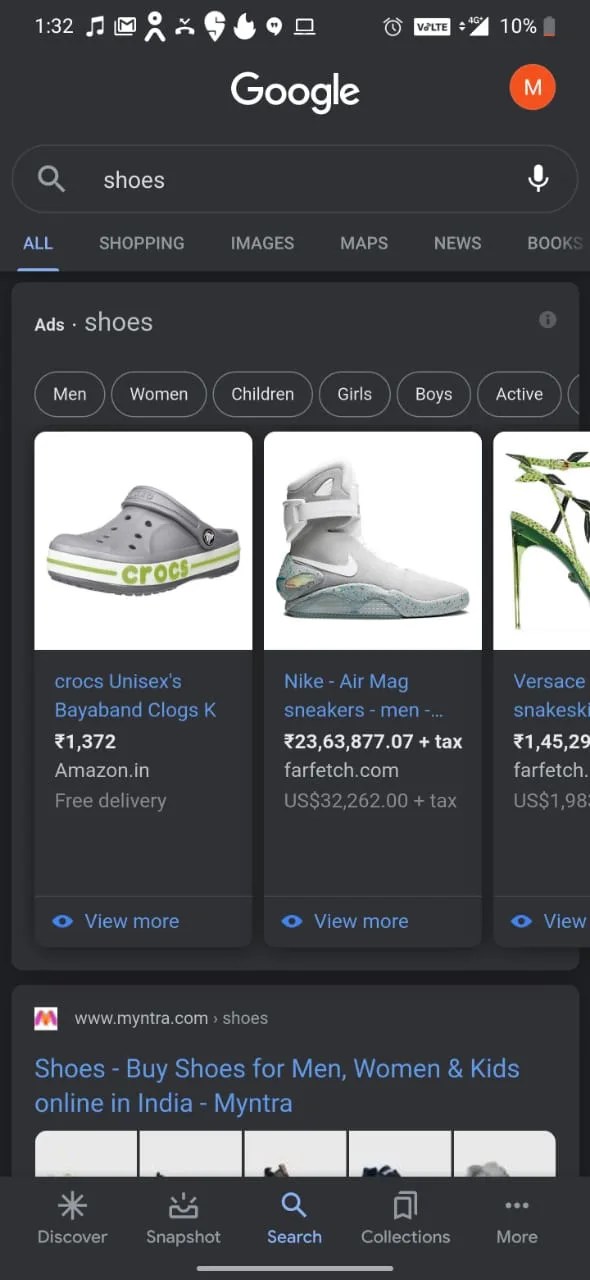590x1280 pixels.
Task: Open the IMAGES search tab
Action: click(262, 243)
